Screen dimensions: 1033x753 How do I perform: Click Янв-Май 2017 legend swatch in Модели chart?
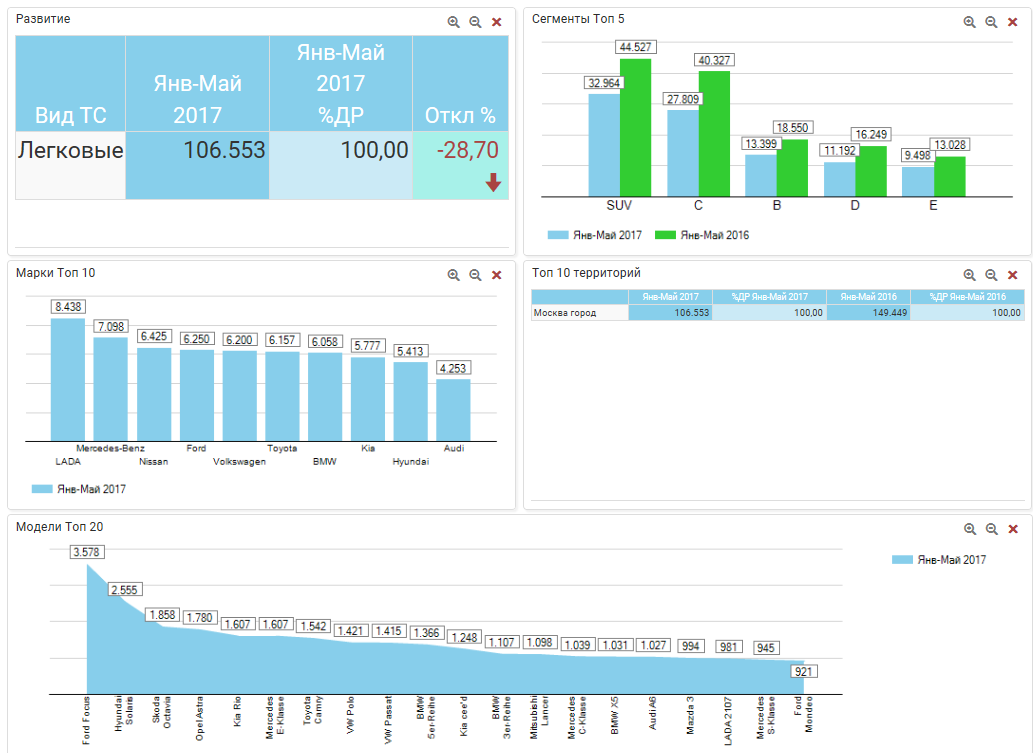click(x=902, y=560)
